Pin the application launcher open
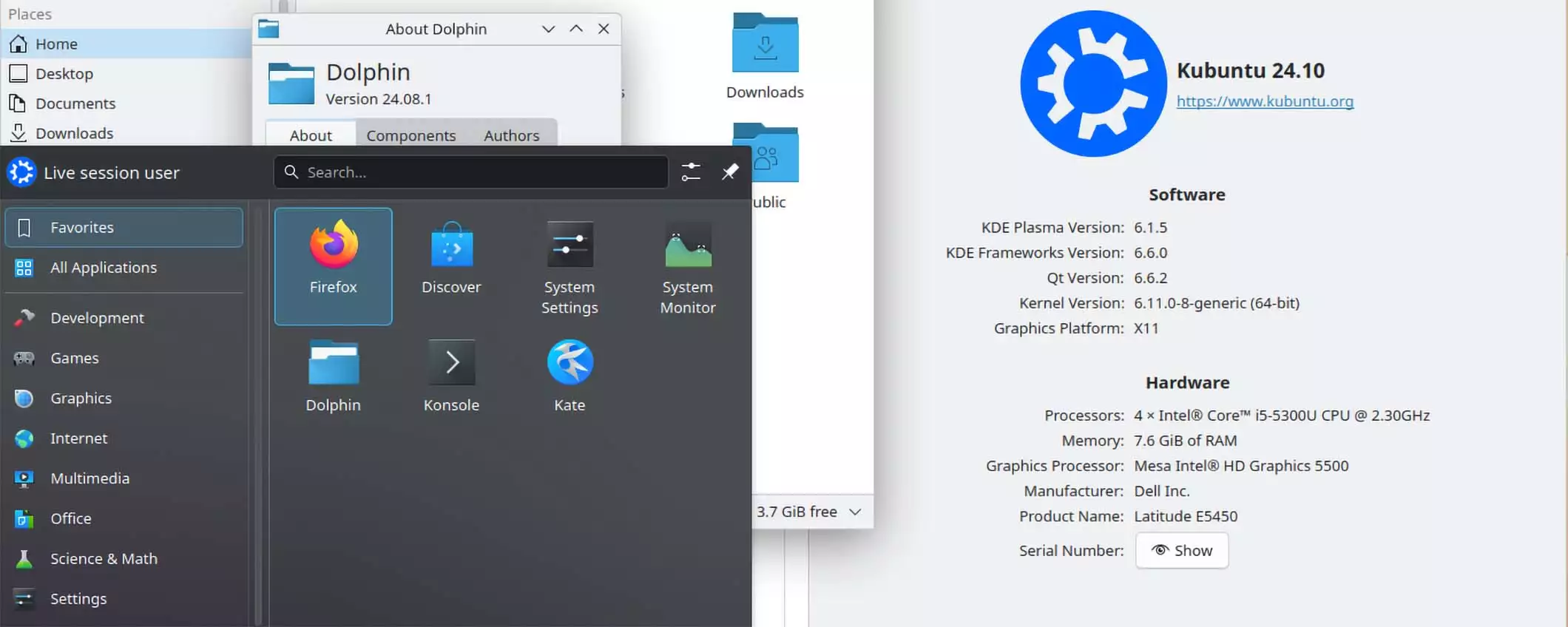 point(730,172)
